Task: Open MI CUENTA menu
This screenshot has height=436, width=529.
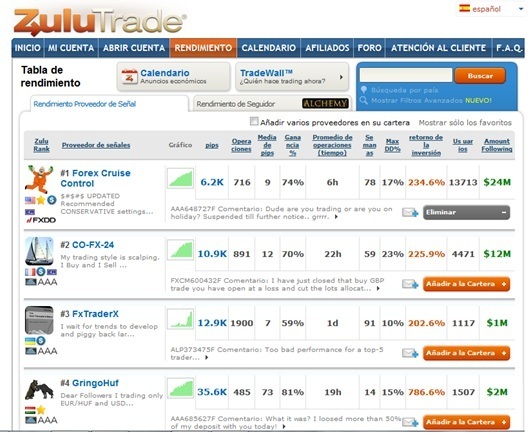Action: (x=71, y=48)
